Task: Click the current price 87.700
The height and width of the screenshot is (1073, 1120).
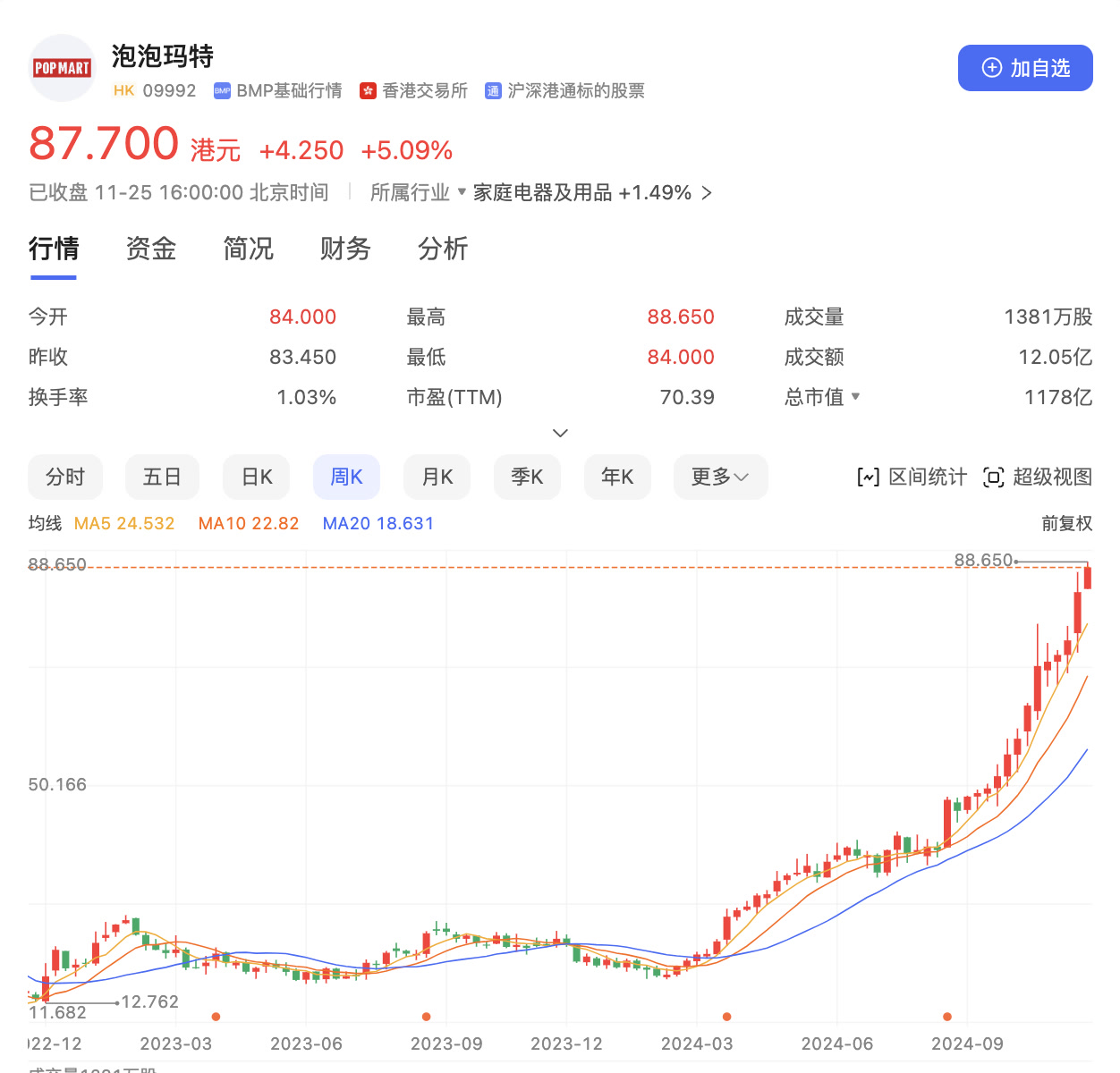Action: (x=104, y=143)
